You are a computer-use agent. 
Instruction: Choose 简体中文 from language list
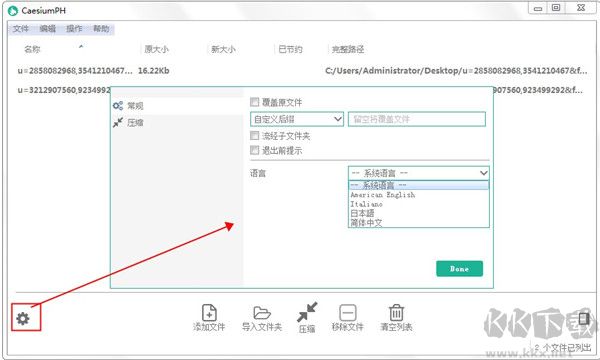click(x=419, y=222)
